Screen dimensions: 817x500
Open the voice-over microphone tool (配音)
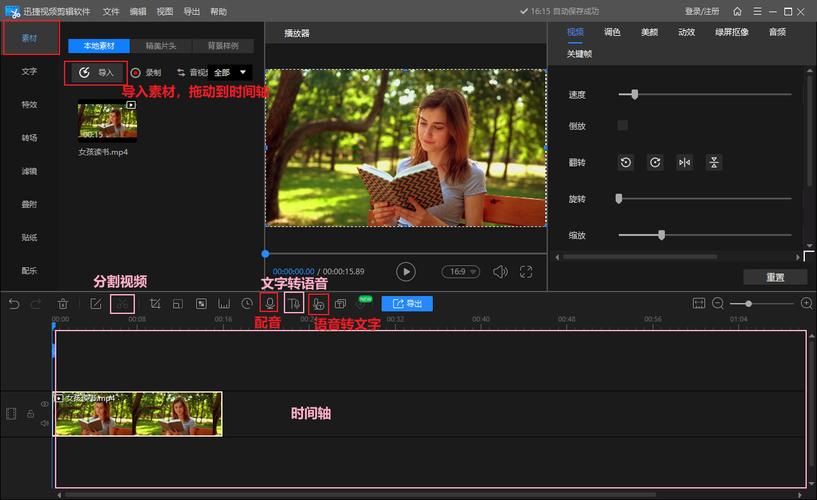269,303
